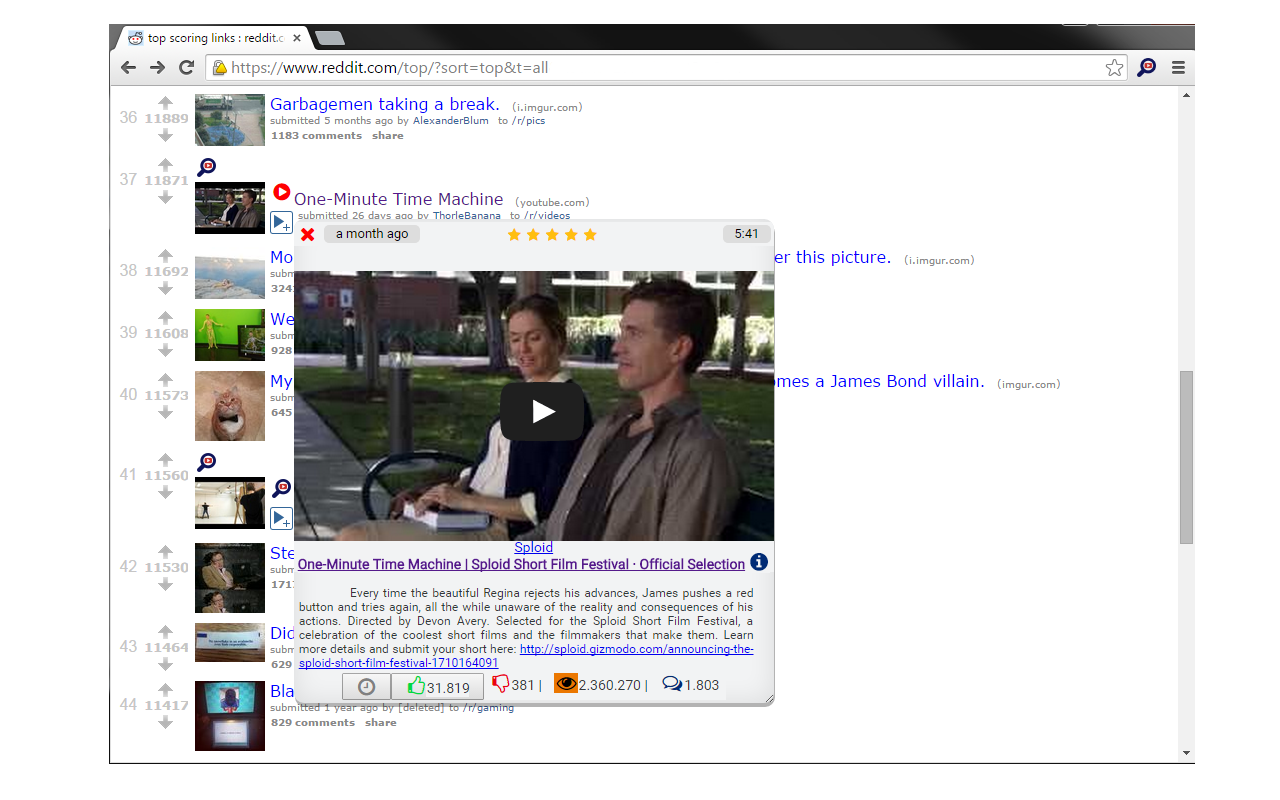Open the sploid.gizmodo.com link in the description
The height and width of the screenshot is (800, 1280).
[x=636, y=649]
